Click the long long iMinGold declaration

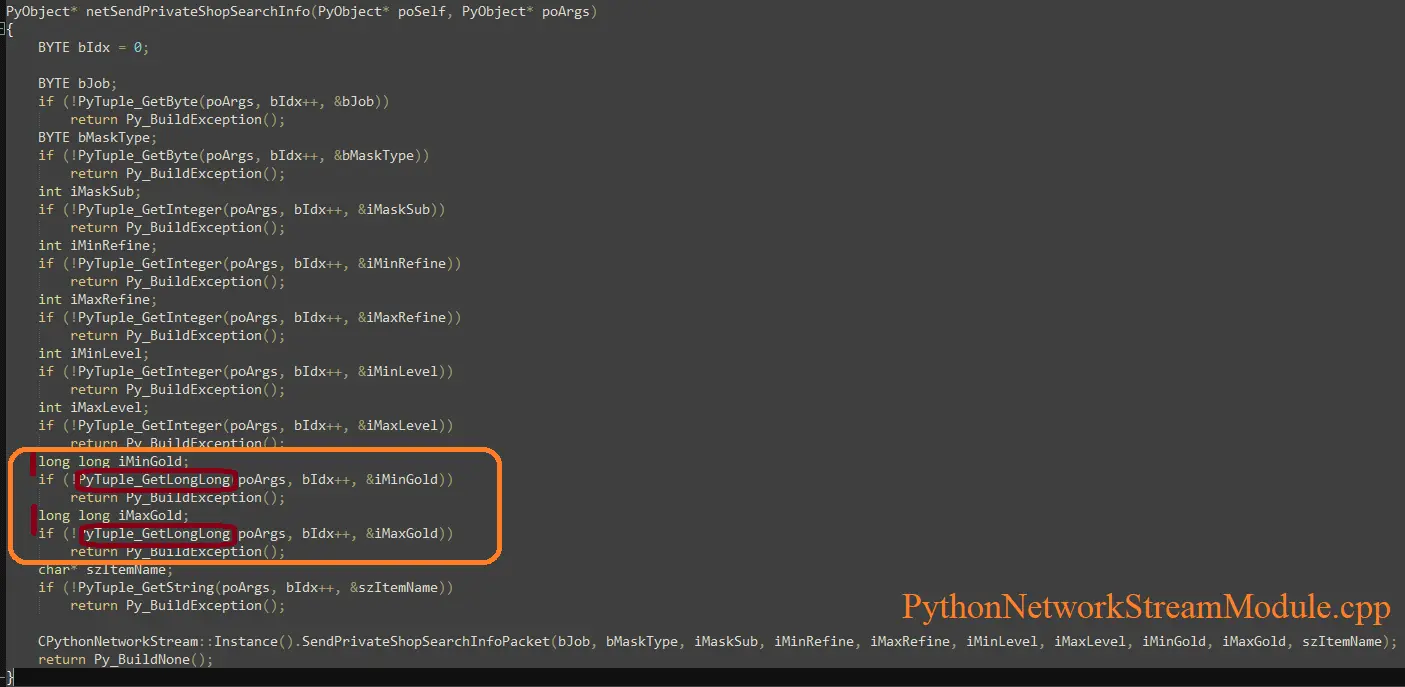tap(113, 461)
